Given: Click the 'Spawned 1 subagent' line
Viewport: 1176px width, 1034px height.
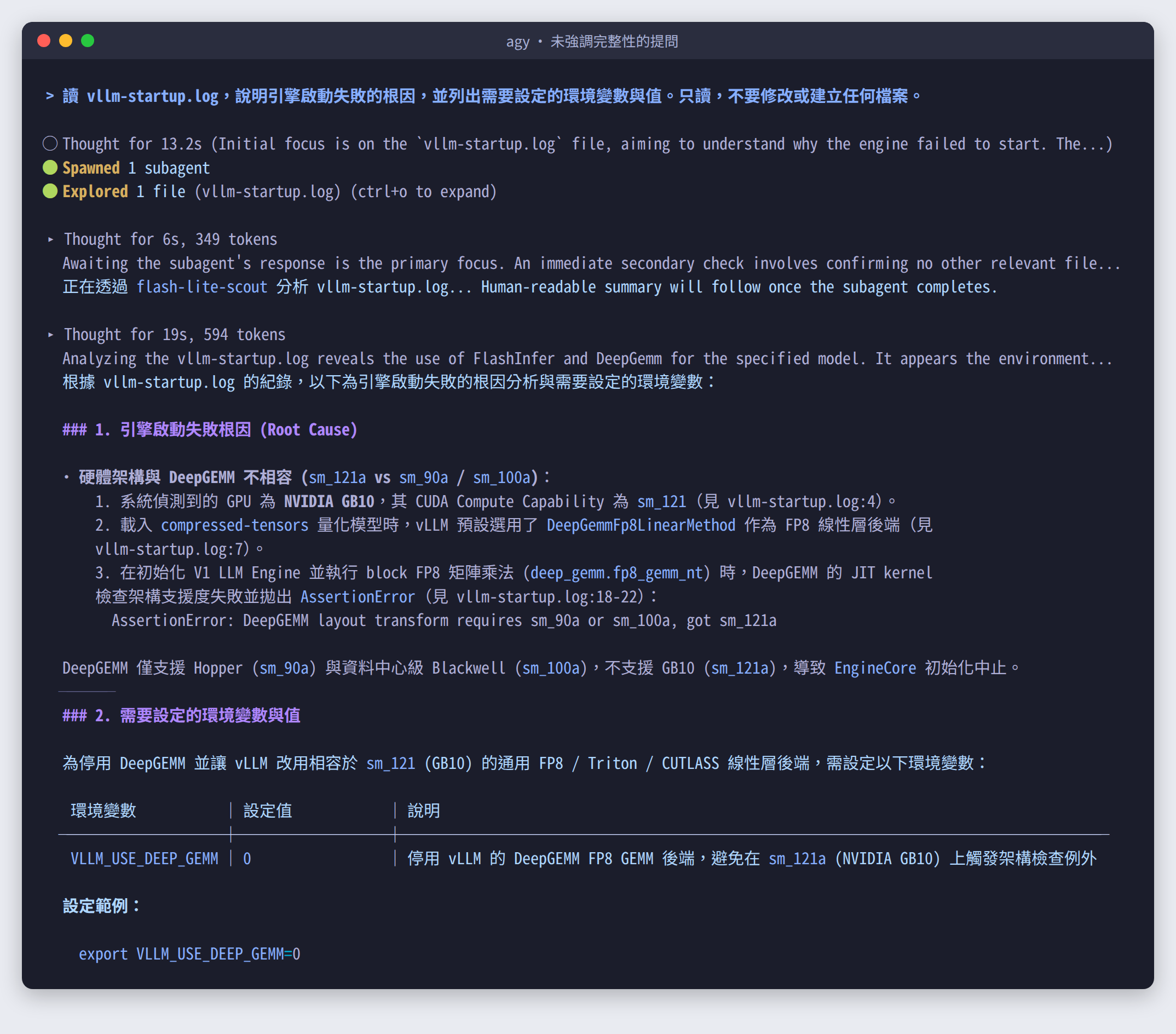Looking at the screenshot, I should 136,168.
